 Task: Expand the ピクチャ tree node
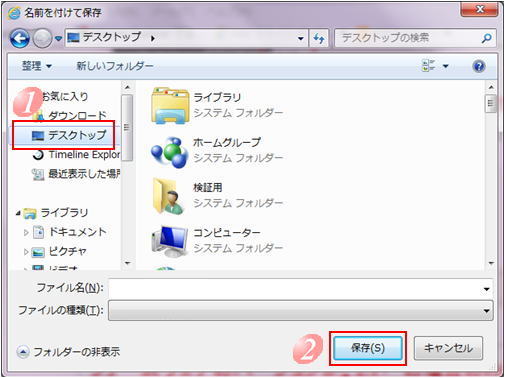(26, 252)
